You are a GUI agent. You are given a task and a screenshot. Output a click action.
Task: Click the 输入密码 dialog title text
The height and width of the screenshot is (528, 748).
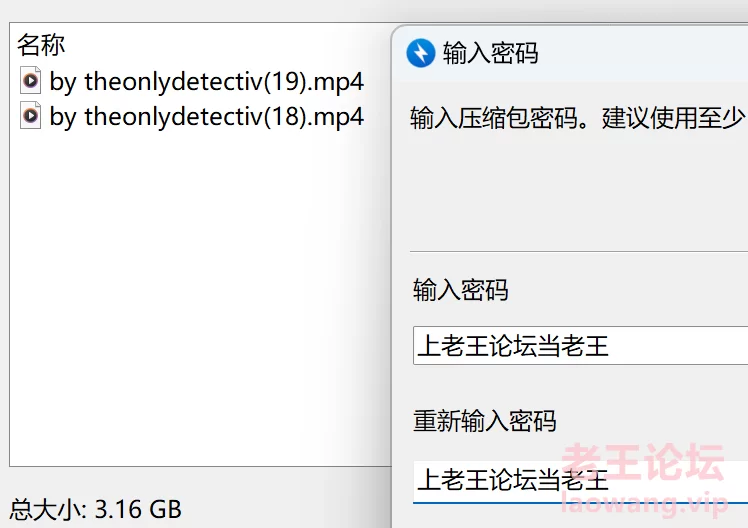coord(490,52)
